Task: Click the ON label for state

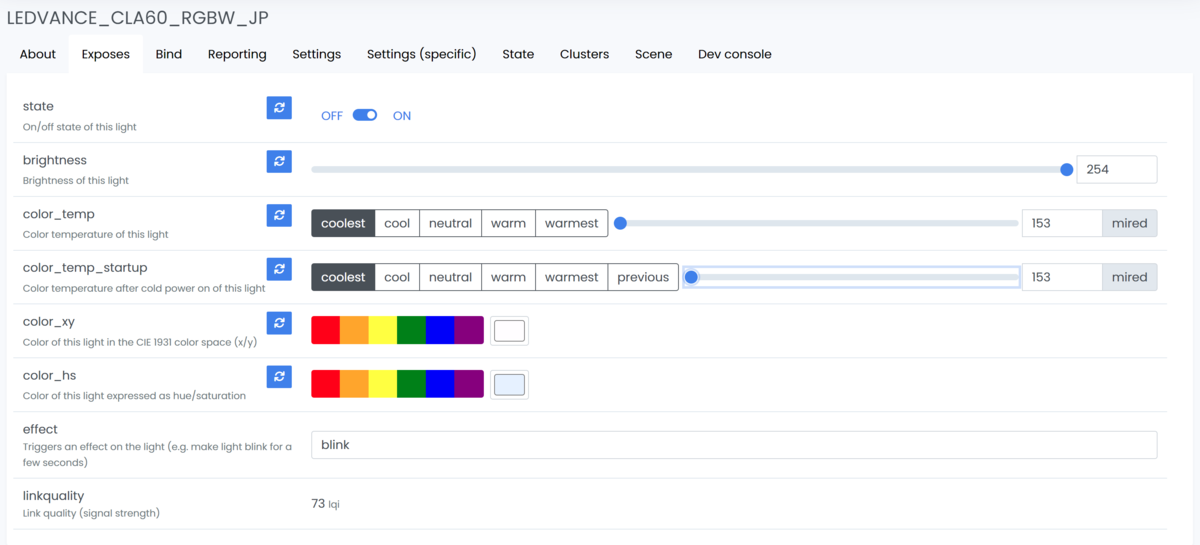Action: click(402, 116)
